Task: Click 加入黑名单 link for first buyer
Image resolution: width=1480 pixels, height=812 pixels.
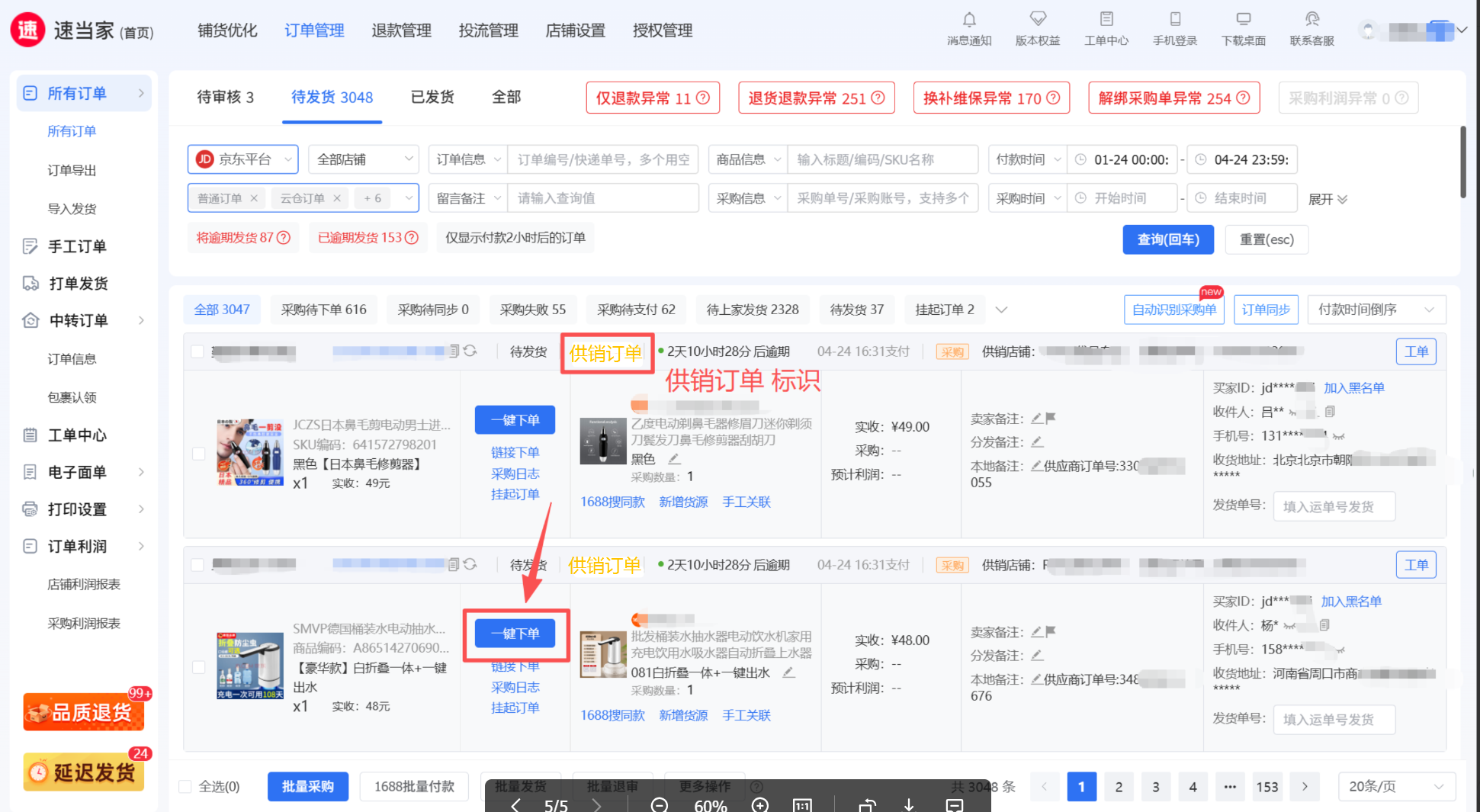Action: point(1353,388)
